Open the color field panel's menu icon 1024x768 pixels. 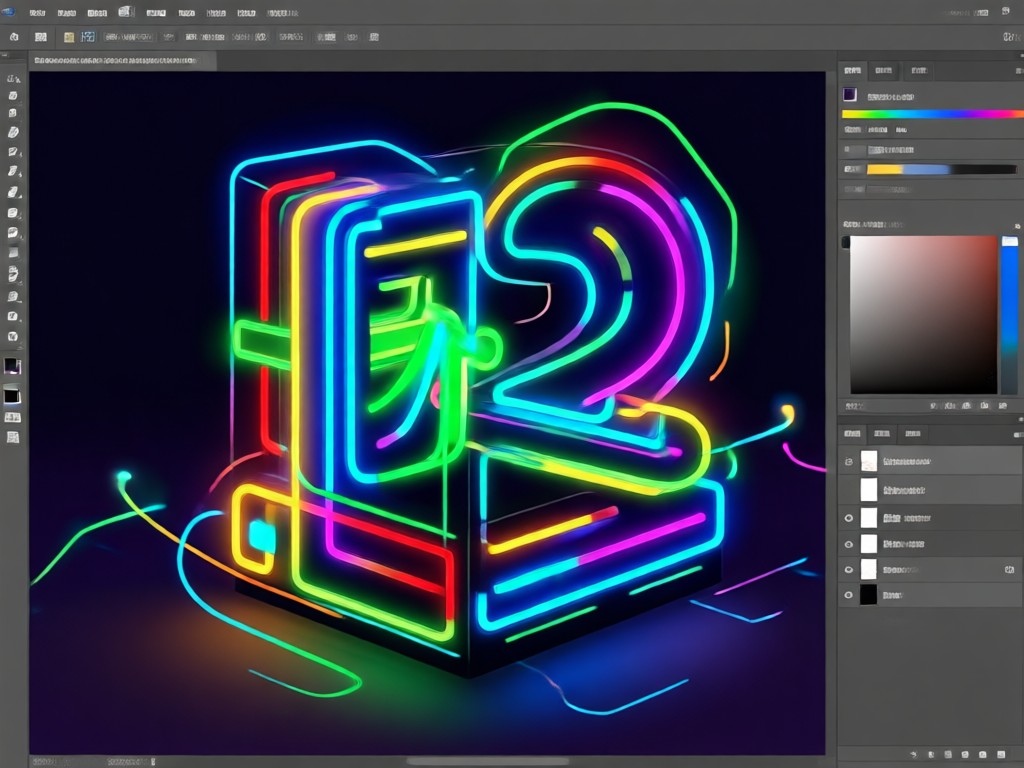(1017, 226)
